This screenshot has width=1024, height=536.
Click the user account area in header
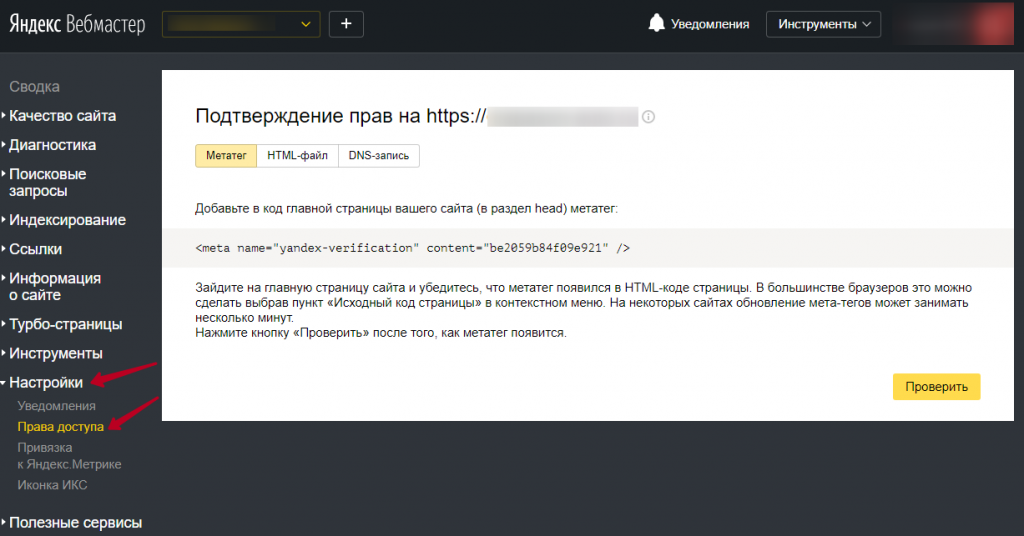click(x=954, y=24)
